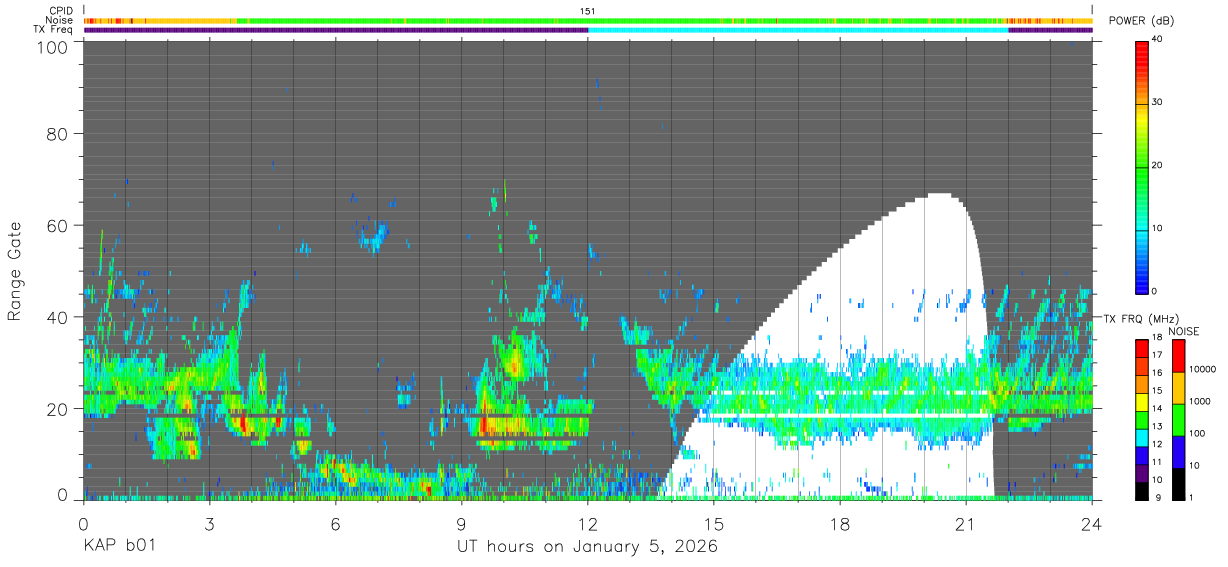Click the 80 tick label on Range Gate axis
This screenshot has width=1228, height=567.
(x=58, y=135)
